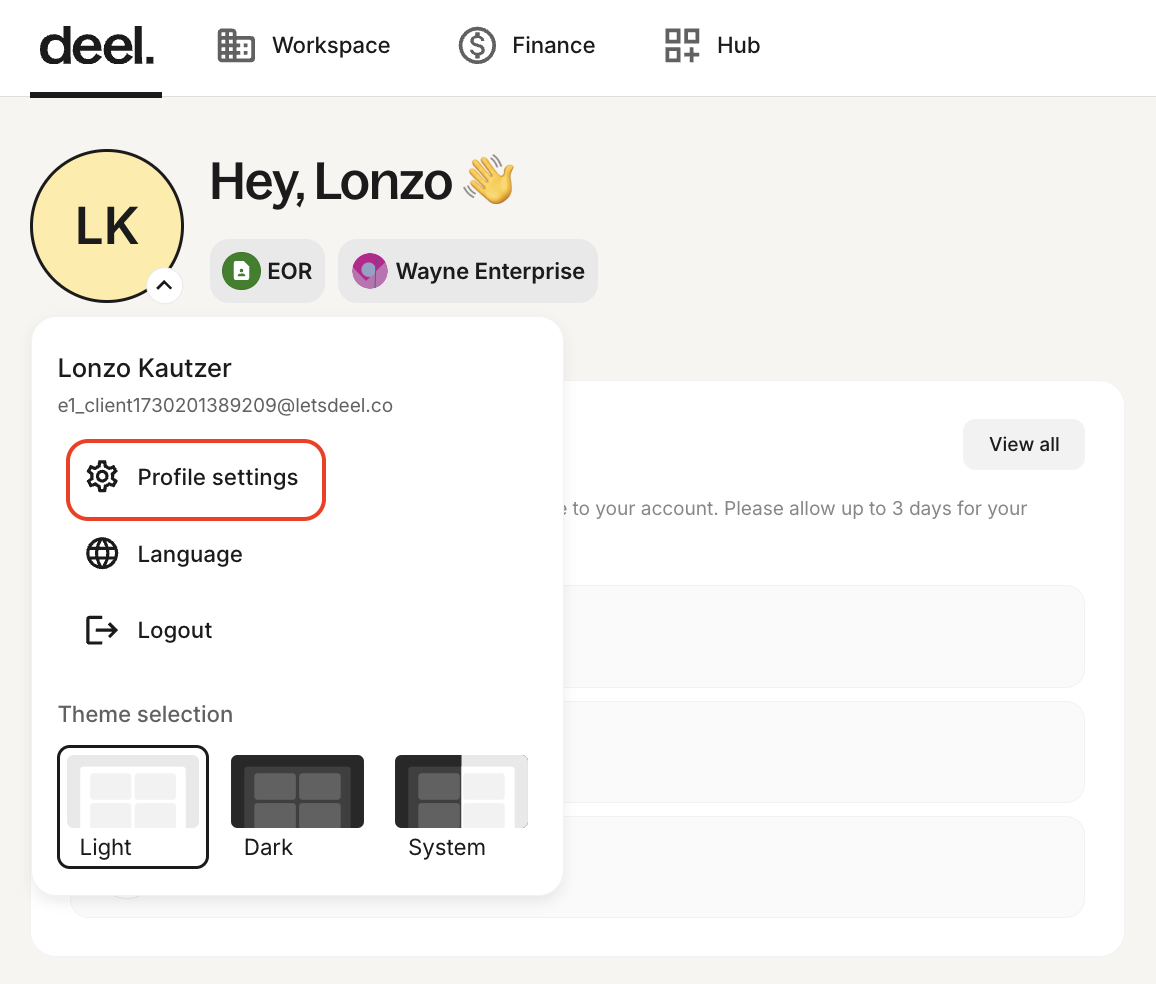The width and height of the screenshot is (1156, 984).
Task: Click the Logout arrow icon
Action: 101,630
